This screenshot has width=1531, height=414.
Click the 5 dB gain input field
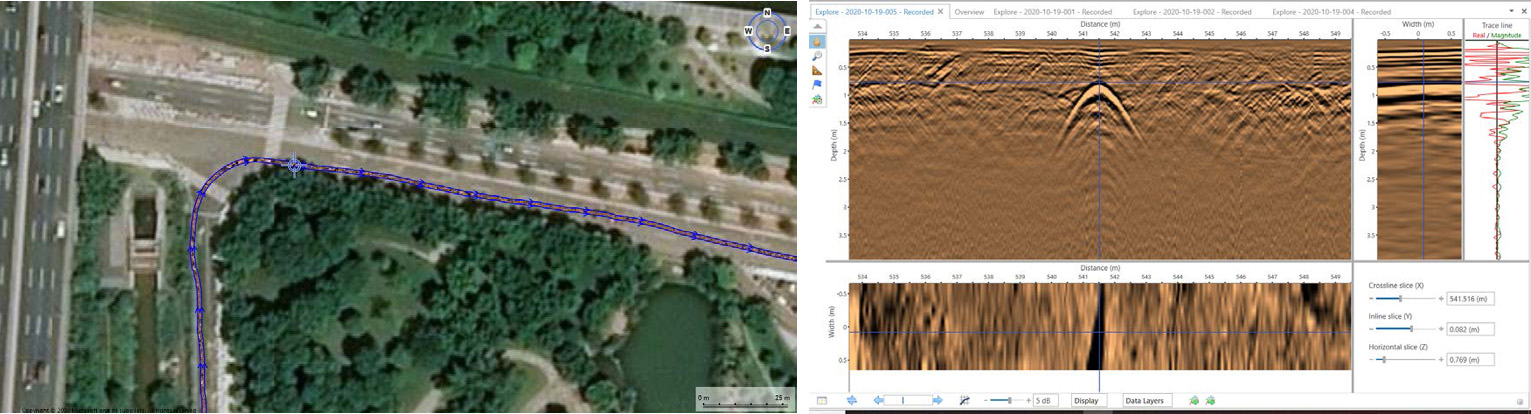pyautogui.click(x=1046, y=400)
